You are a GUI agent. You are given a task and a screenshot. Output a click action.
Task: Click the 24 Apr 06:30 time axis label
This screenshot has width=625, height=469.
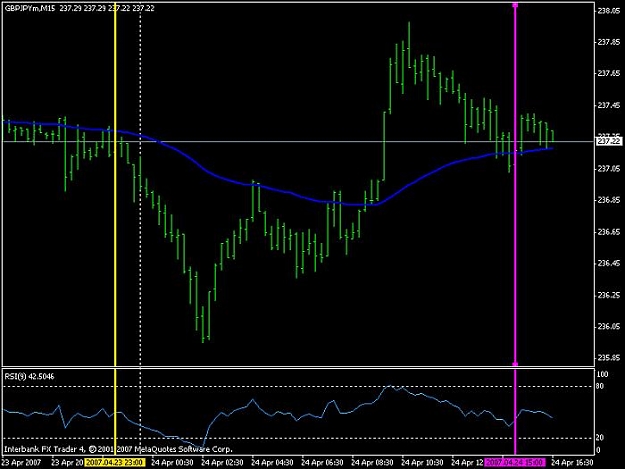click(x=322, y=463)
